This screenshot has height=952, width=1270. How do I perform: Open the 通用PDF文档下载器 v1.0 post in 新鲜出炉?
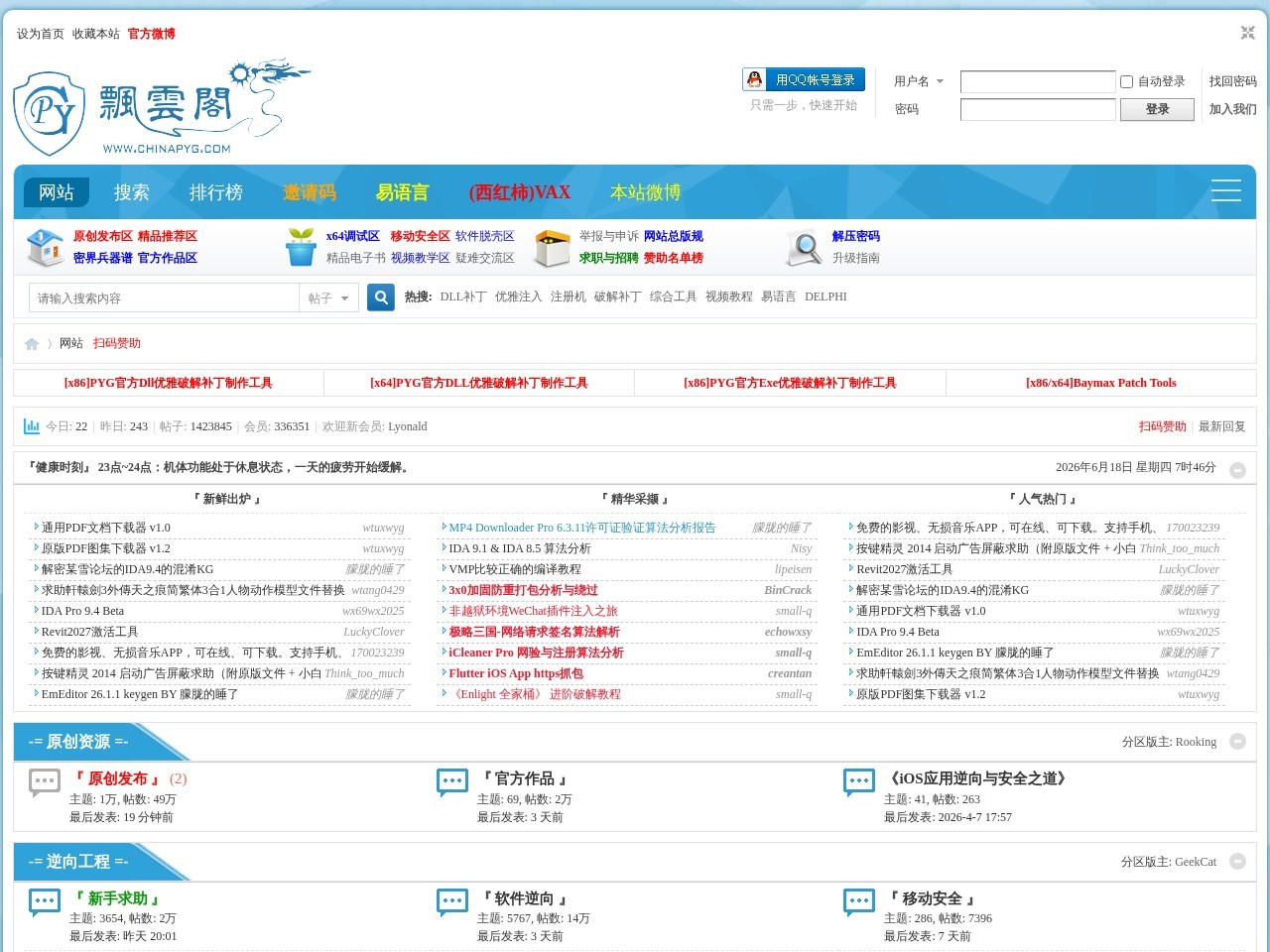106,528
